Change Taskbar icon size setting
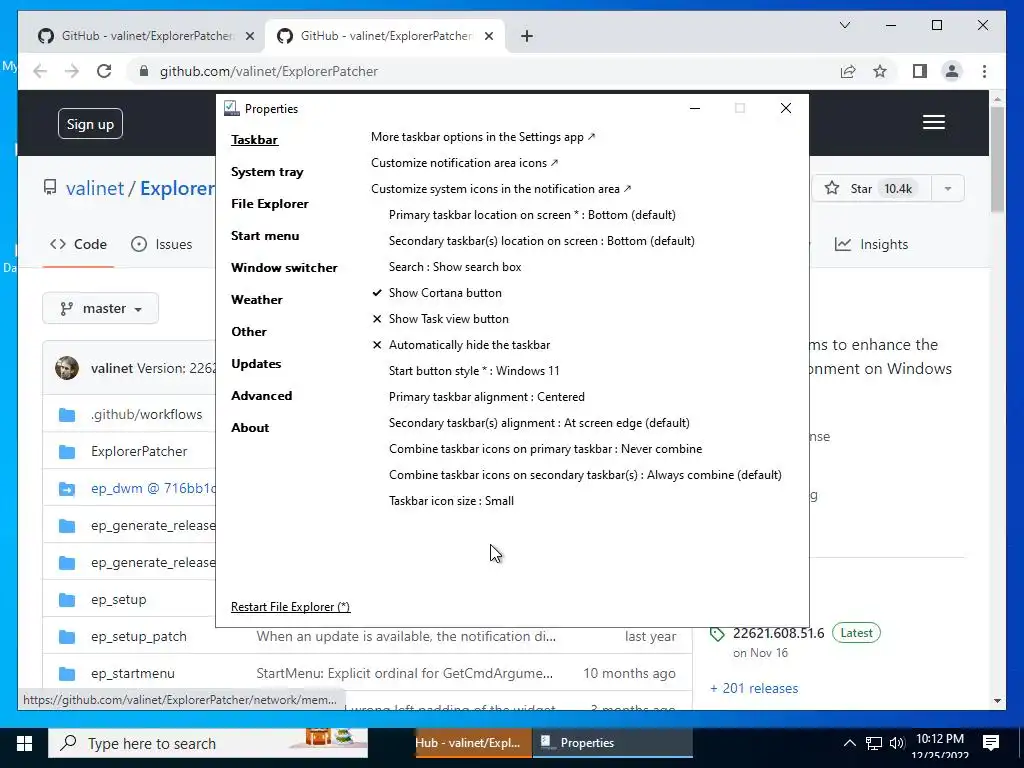The width and height of the screenshot is (1024, 768). pyautogui.click(x=451, y=501)
